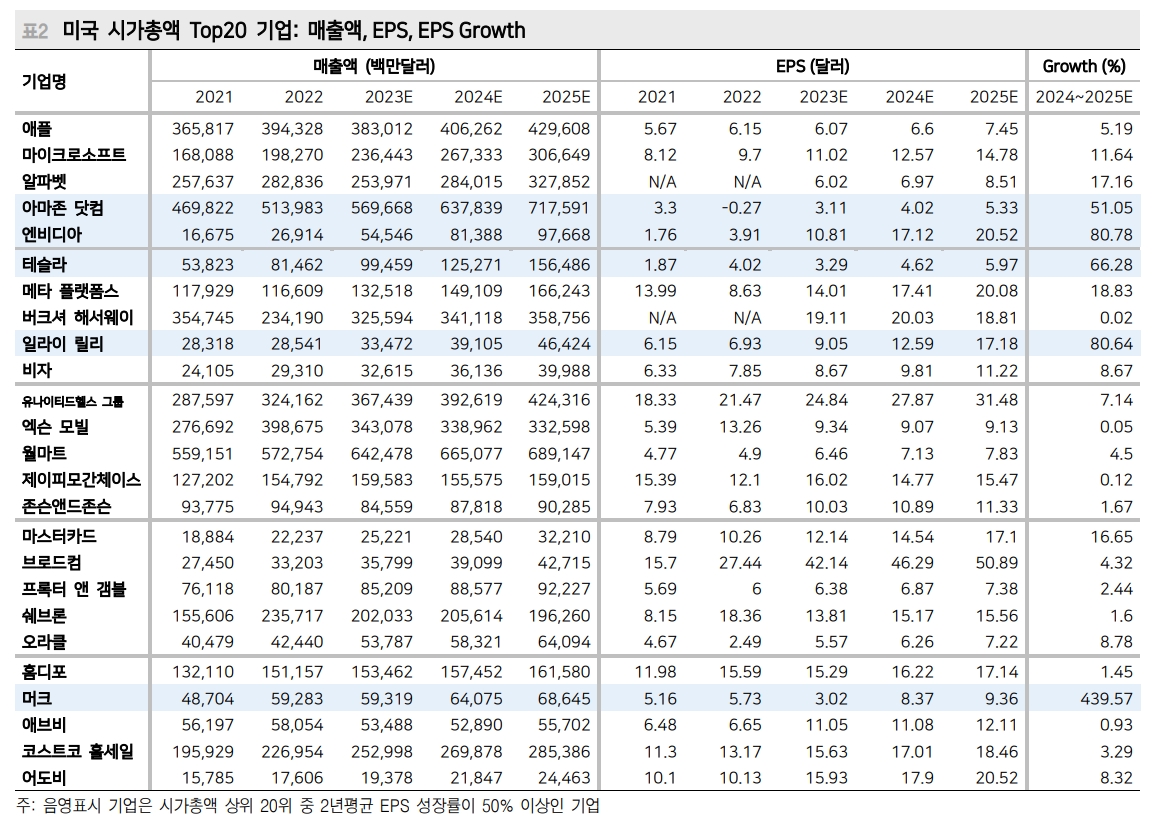Click Home Depot's 2022 EPS 15.59
This screenshot has height=816, width=1162.
coord(740,672)
